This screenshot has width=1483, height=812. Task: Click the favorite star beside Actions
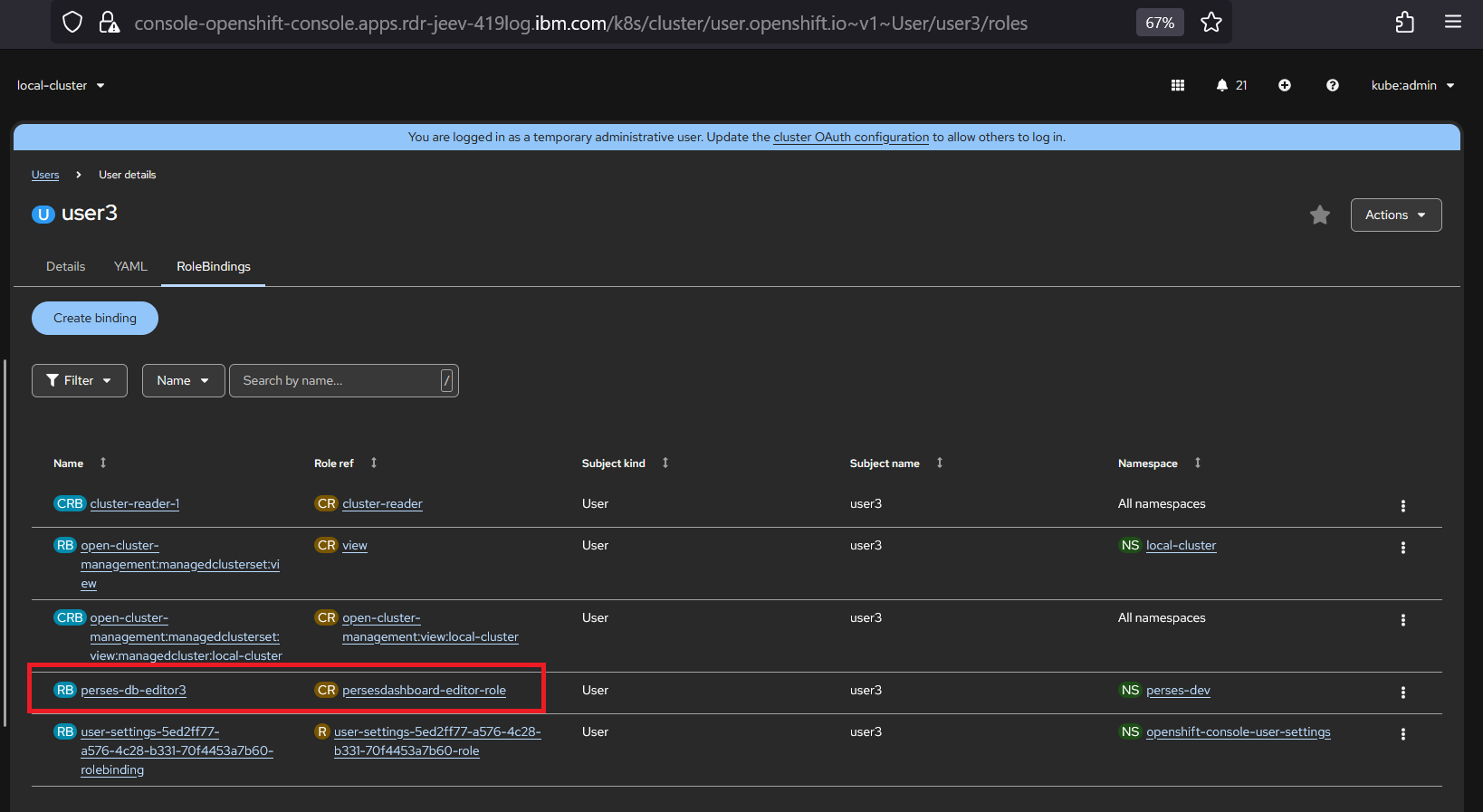(1319, 215)
